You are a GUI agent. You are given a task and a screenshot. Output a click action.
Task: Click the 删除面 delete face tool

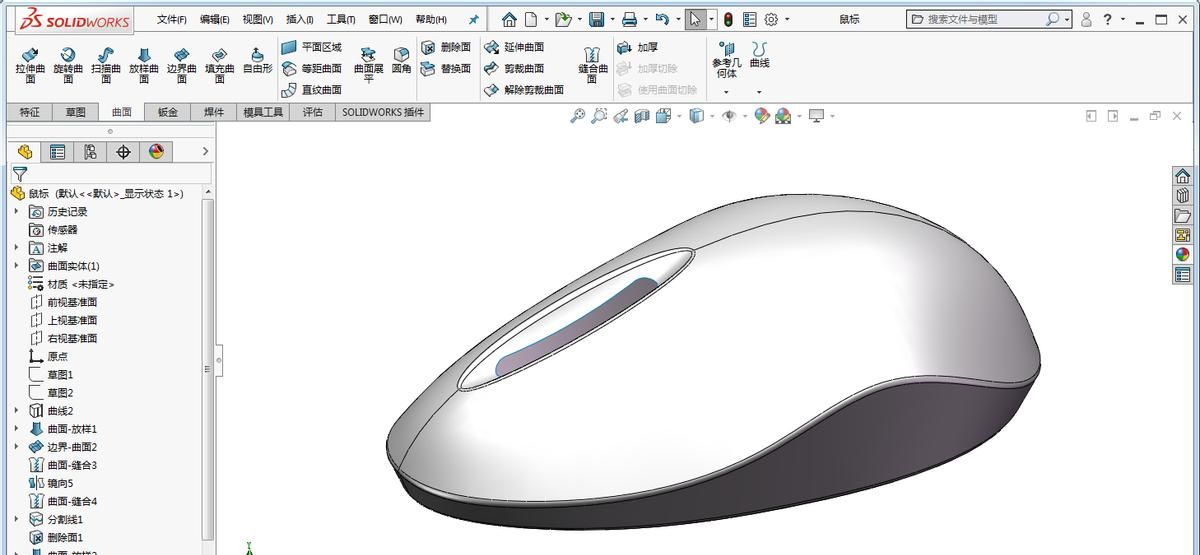click(x=446, y=47)
